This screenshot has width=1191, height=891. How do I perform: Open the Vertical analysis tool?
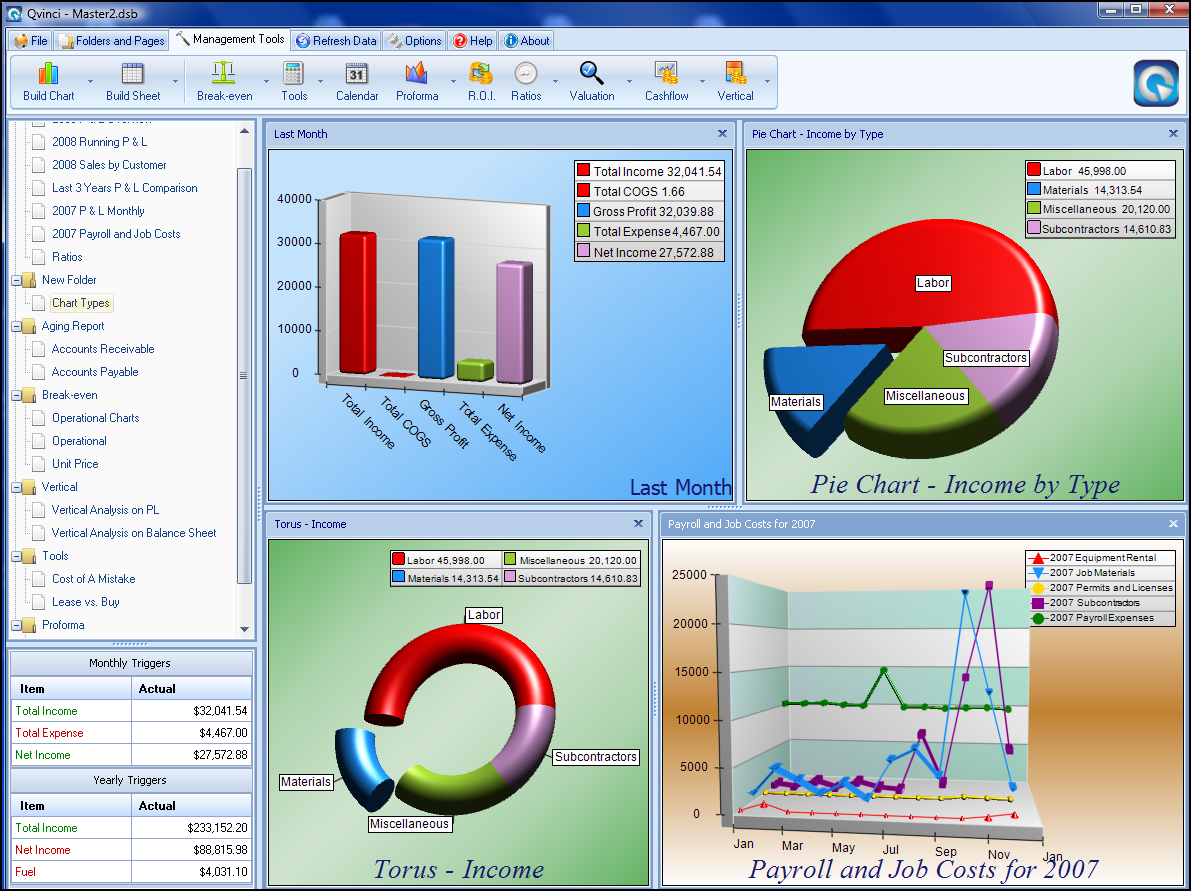pyautogui.click(x=735, y=82)
